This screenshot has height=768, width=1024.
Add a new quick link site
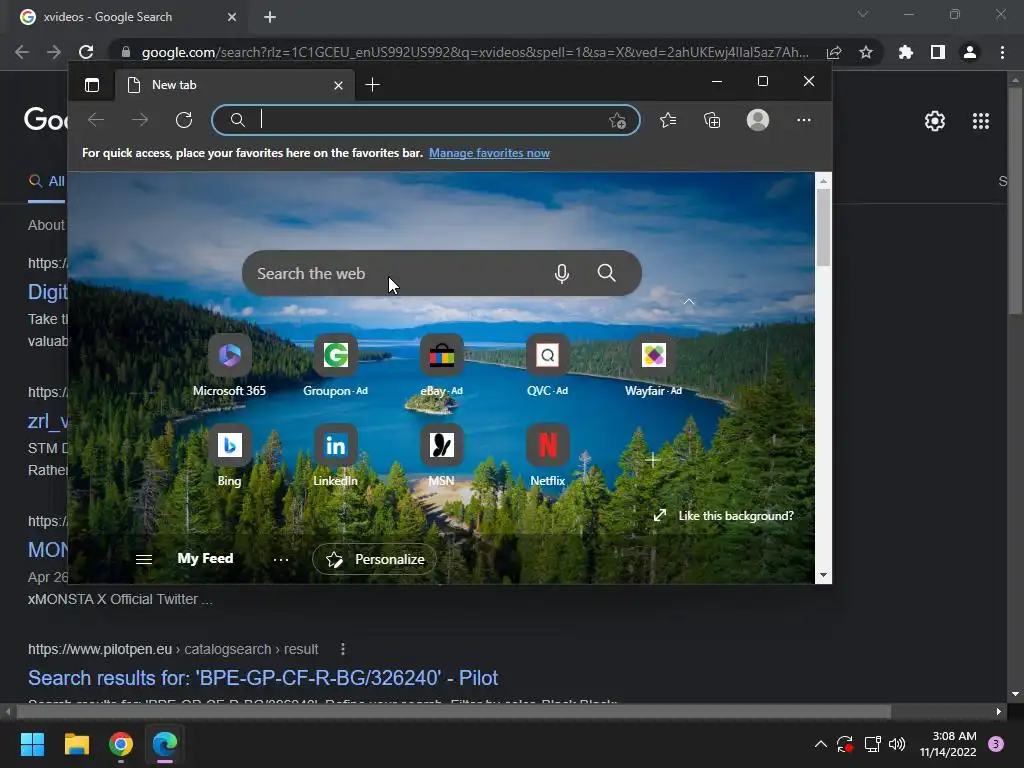coord(652,460)
